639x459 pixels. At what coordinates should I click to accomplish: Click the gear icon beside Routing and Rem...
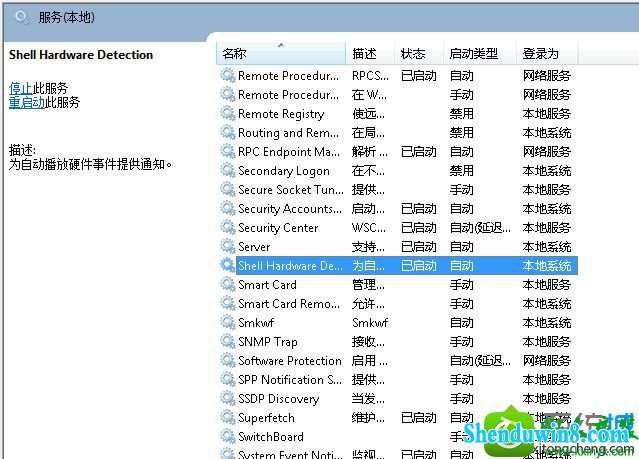(228, 132)
